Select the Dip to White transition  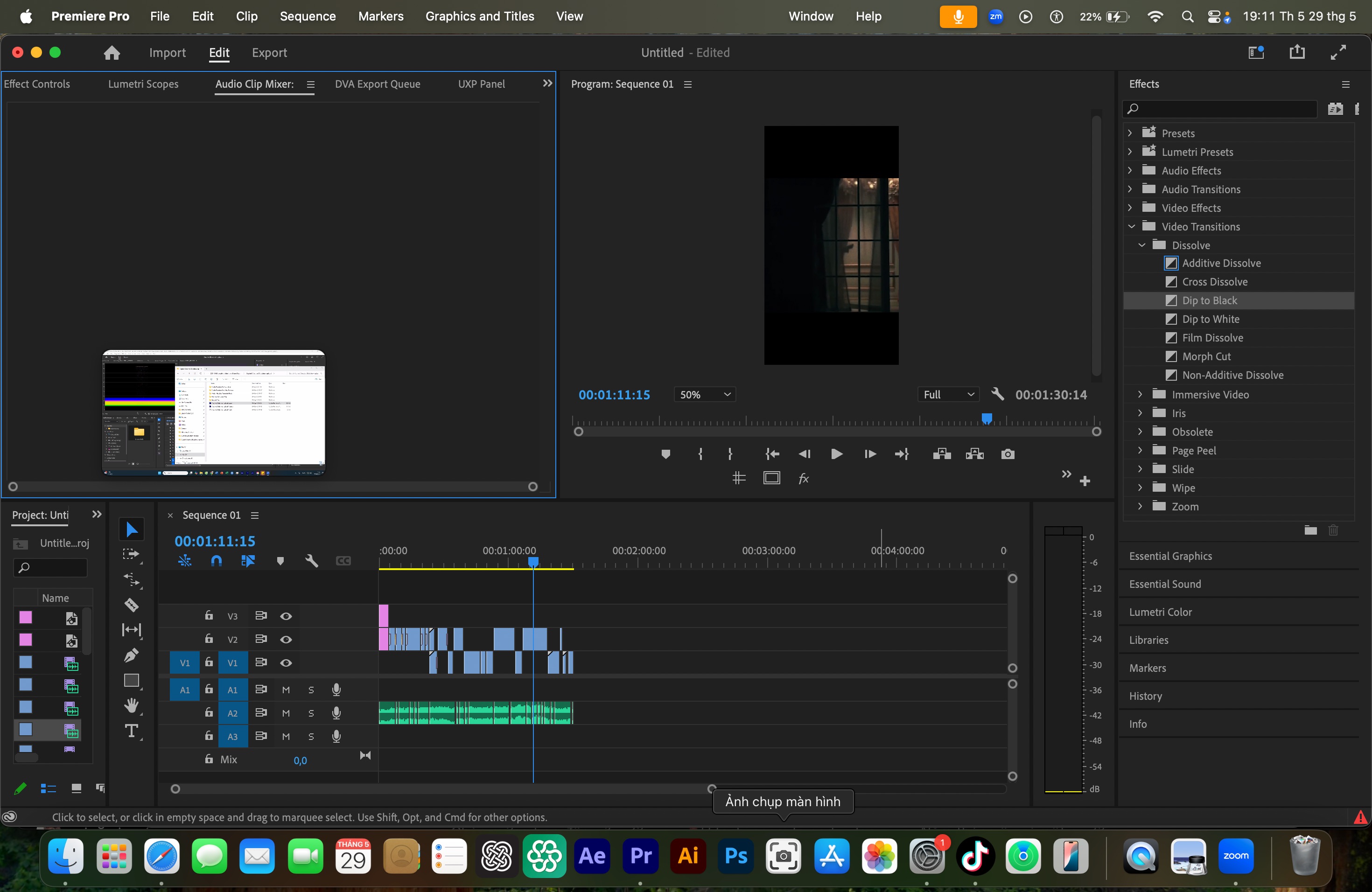1211,319
